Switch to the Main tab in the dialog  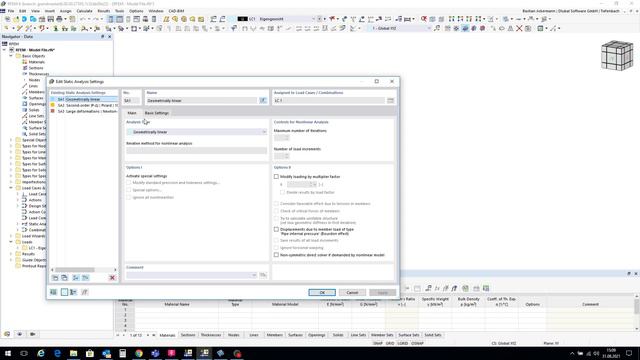point(132,113)
